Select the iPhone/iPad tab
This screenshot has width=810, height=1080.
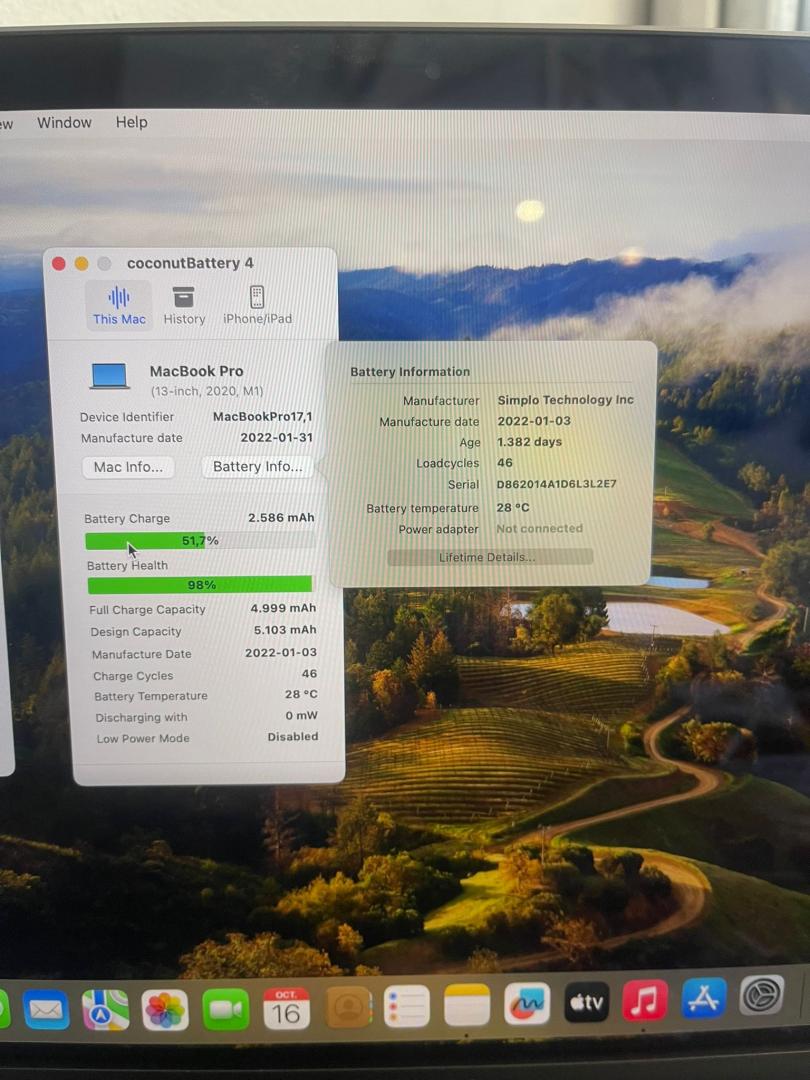257,305
